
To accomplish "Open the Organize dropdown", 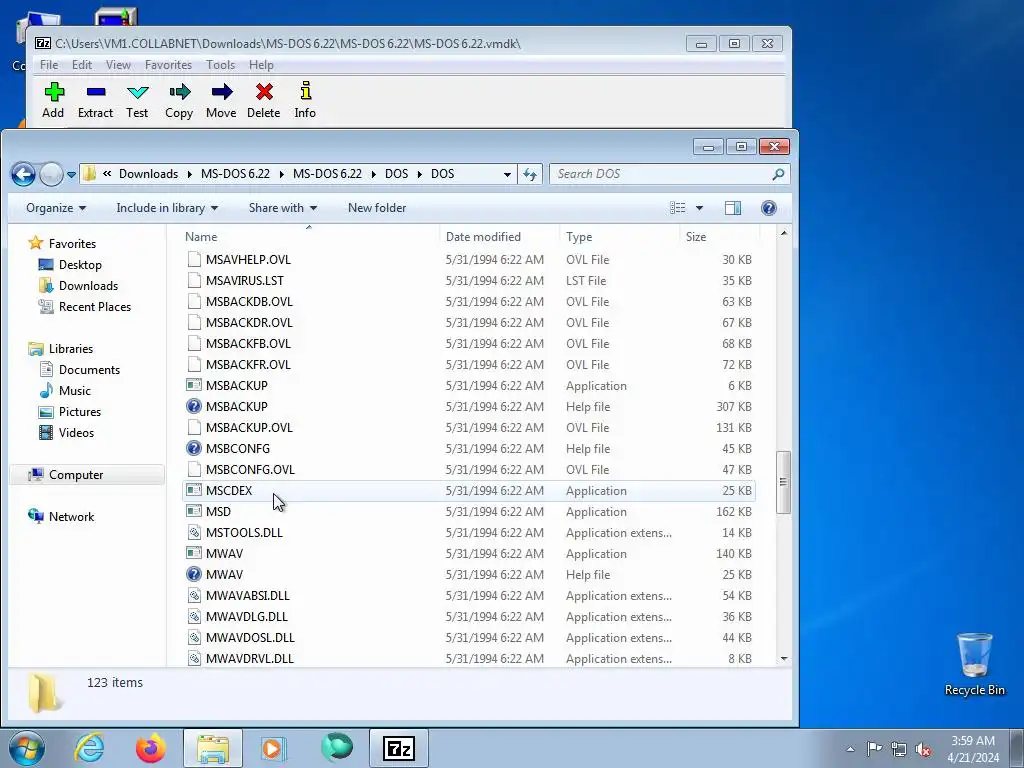I will [56, 208].
